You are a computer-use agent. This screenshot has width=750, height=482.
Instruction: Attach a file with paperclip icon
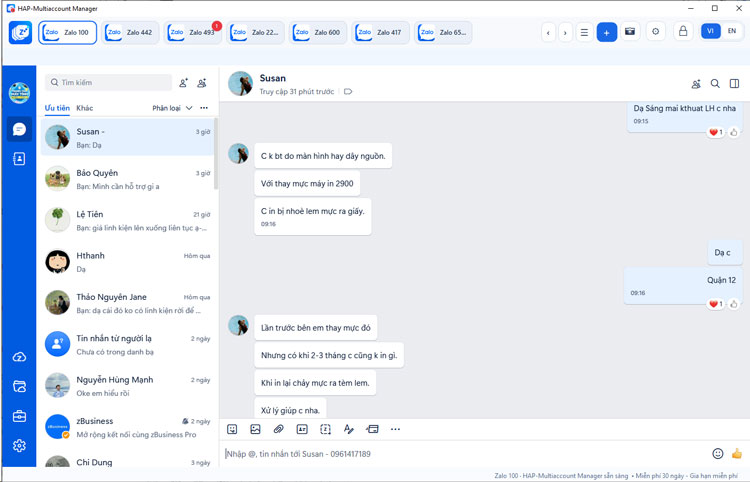pos(278,429)
